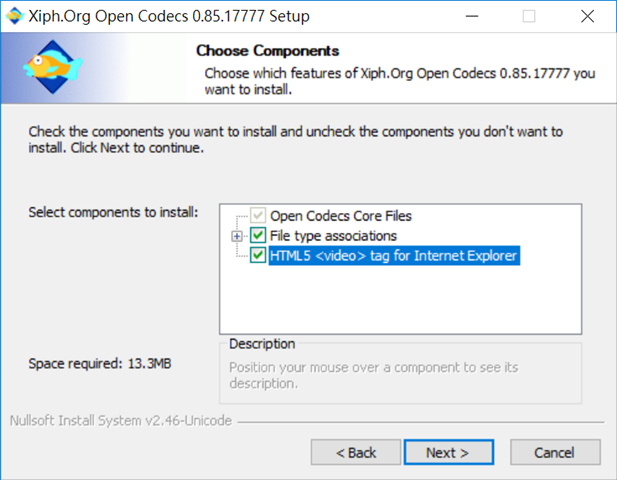Uncheck HTML5 video tag for Internet Explorer checkbox
617x480 pixels.
pos(258,255)
